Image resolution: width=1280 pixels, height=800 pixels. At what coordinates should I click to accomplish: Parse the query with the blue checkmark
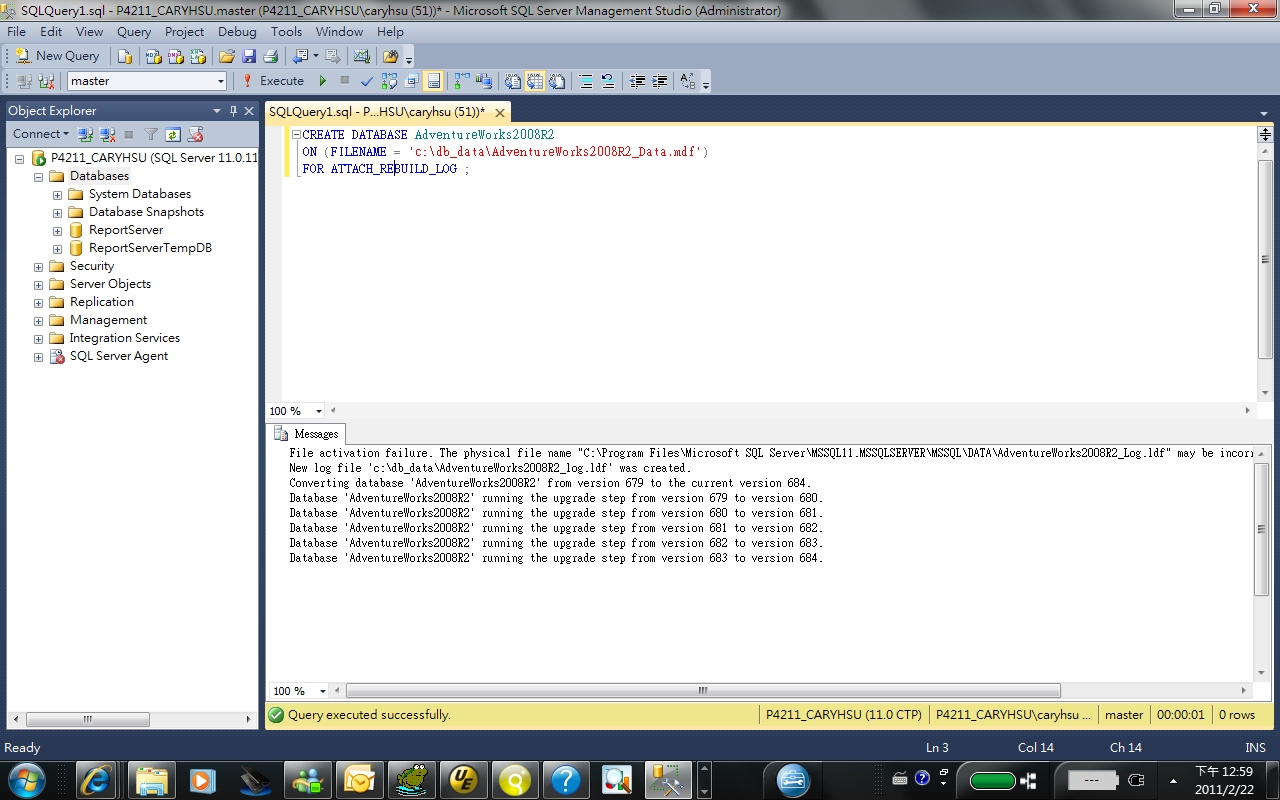click(x=367, y=81)
